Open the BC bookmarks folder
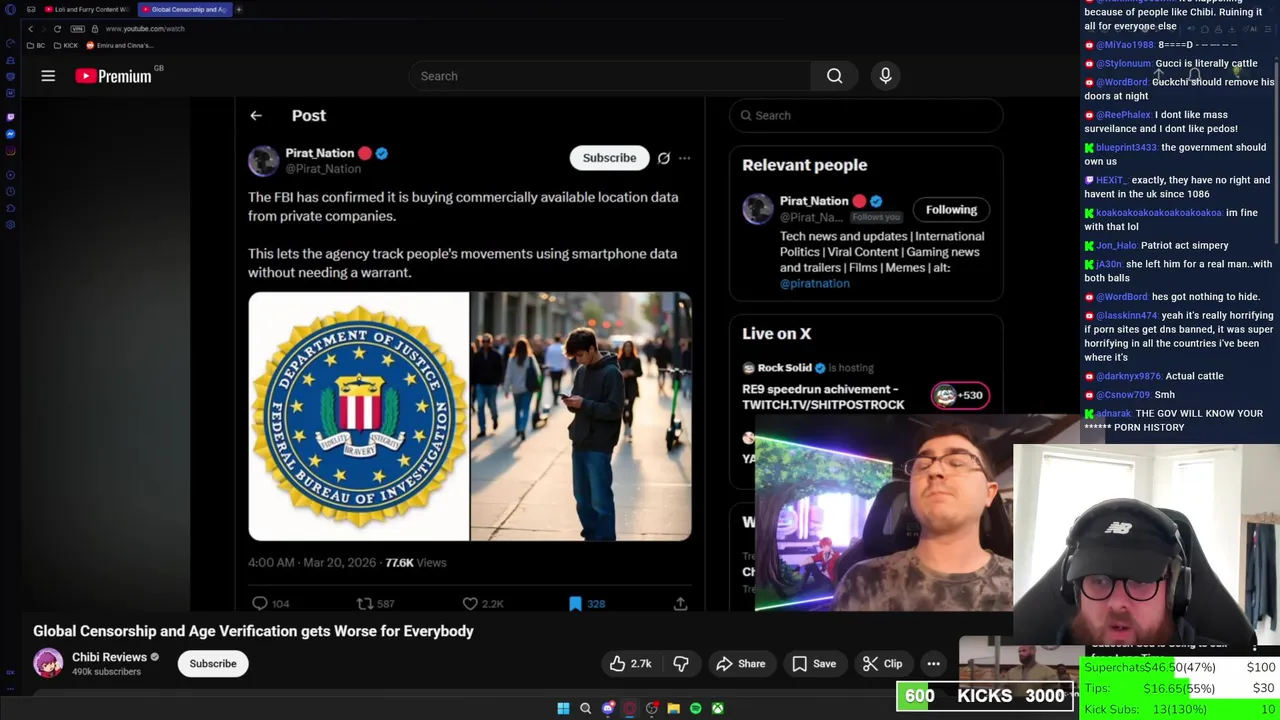This screenshot has height=720, width=1280. [x=36, y=45]
